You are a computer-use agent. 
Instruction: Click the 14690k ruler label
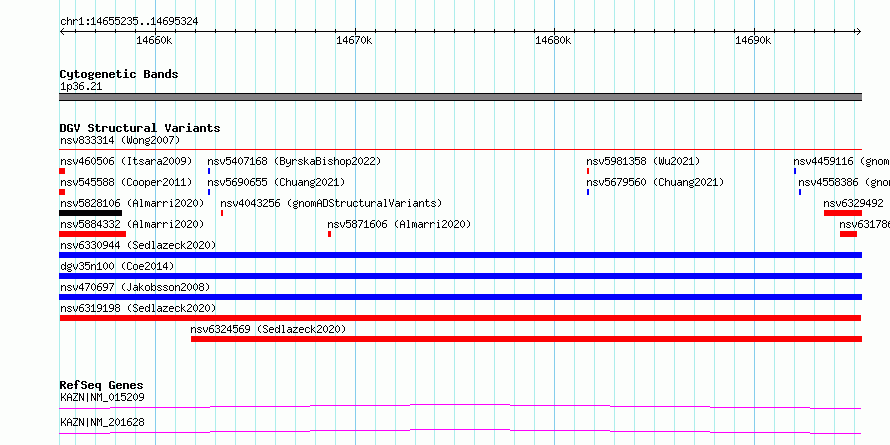(753, 40)
